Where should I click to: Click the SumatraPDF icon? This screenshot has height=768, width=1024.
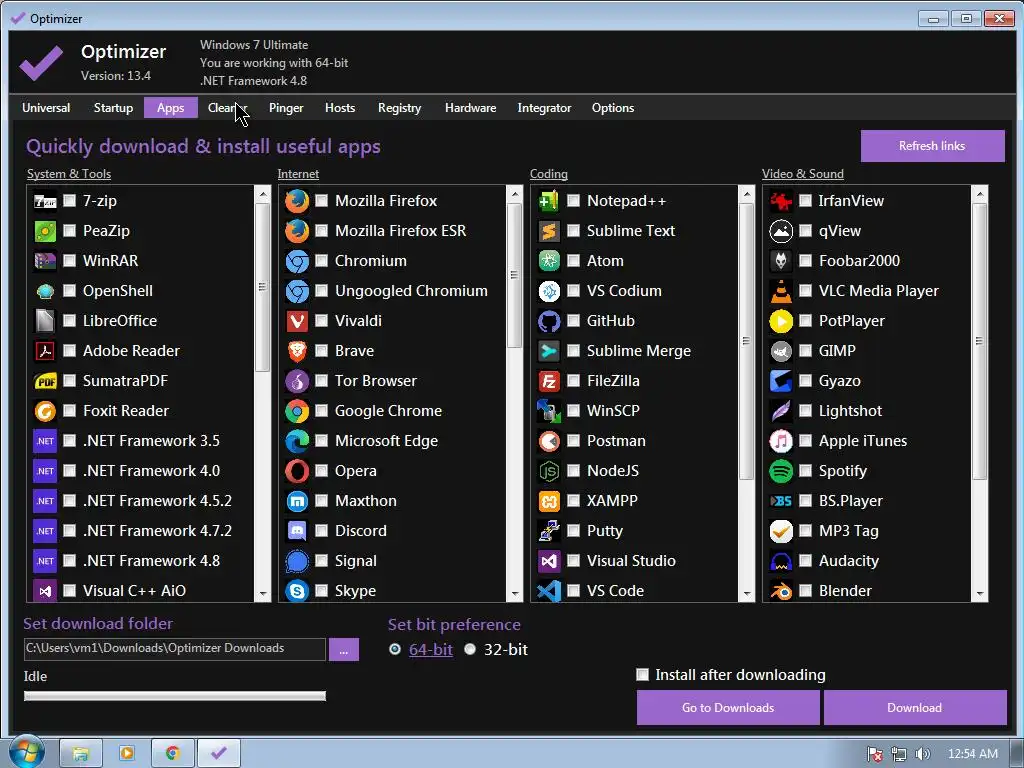point(45,381)
